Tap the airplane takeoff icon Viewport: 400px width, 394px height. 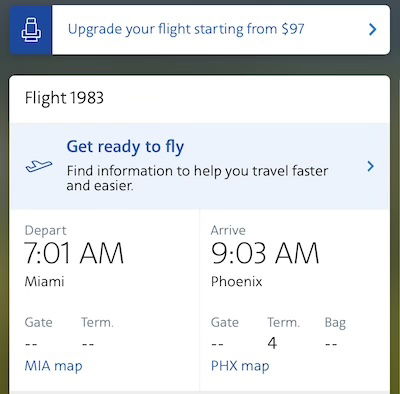[x=39, y=166]
